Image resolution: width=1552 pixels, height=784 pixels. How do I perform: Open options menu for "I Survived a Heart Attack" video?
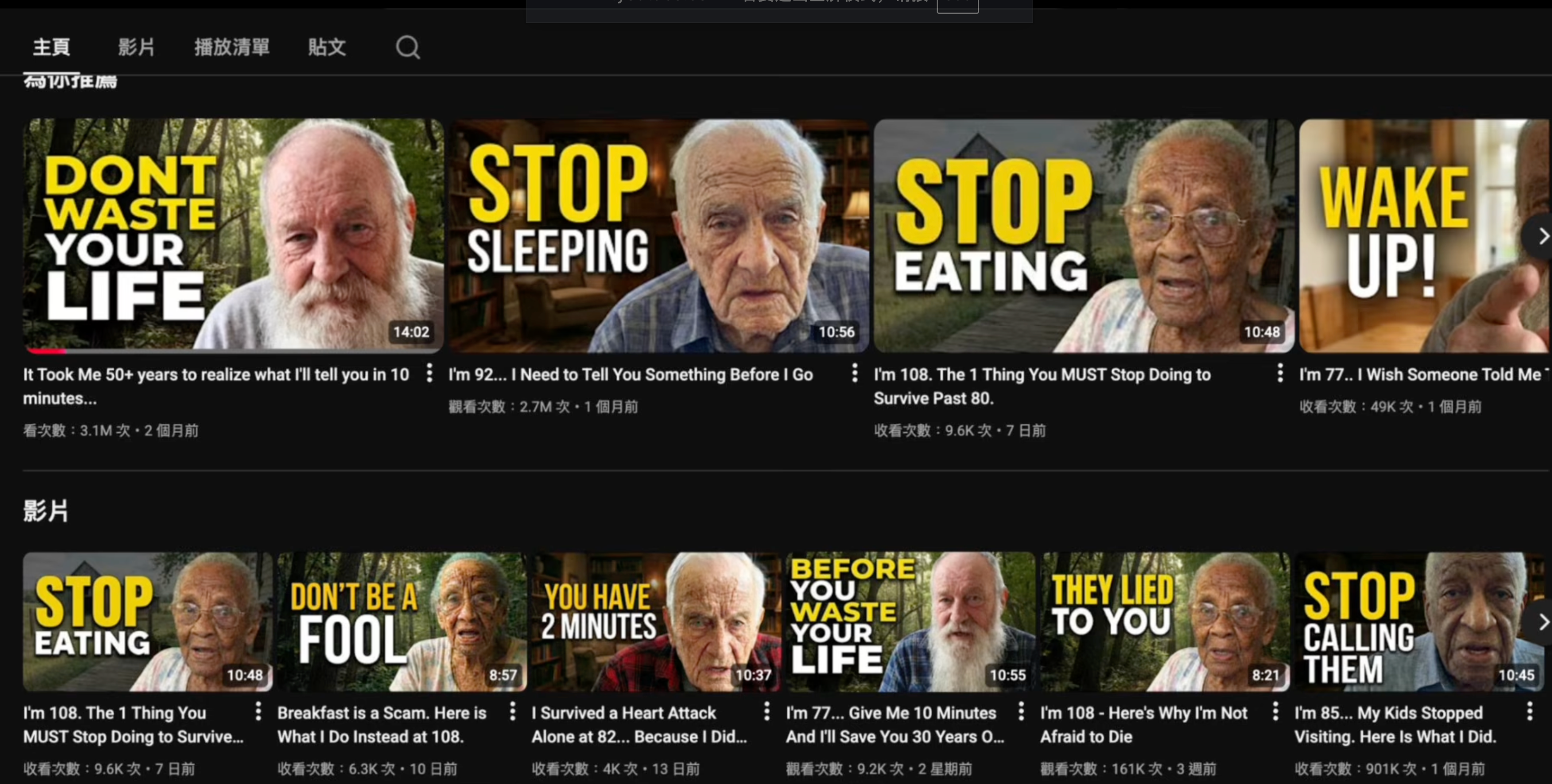[x=766, y=712]
